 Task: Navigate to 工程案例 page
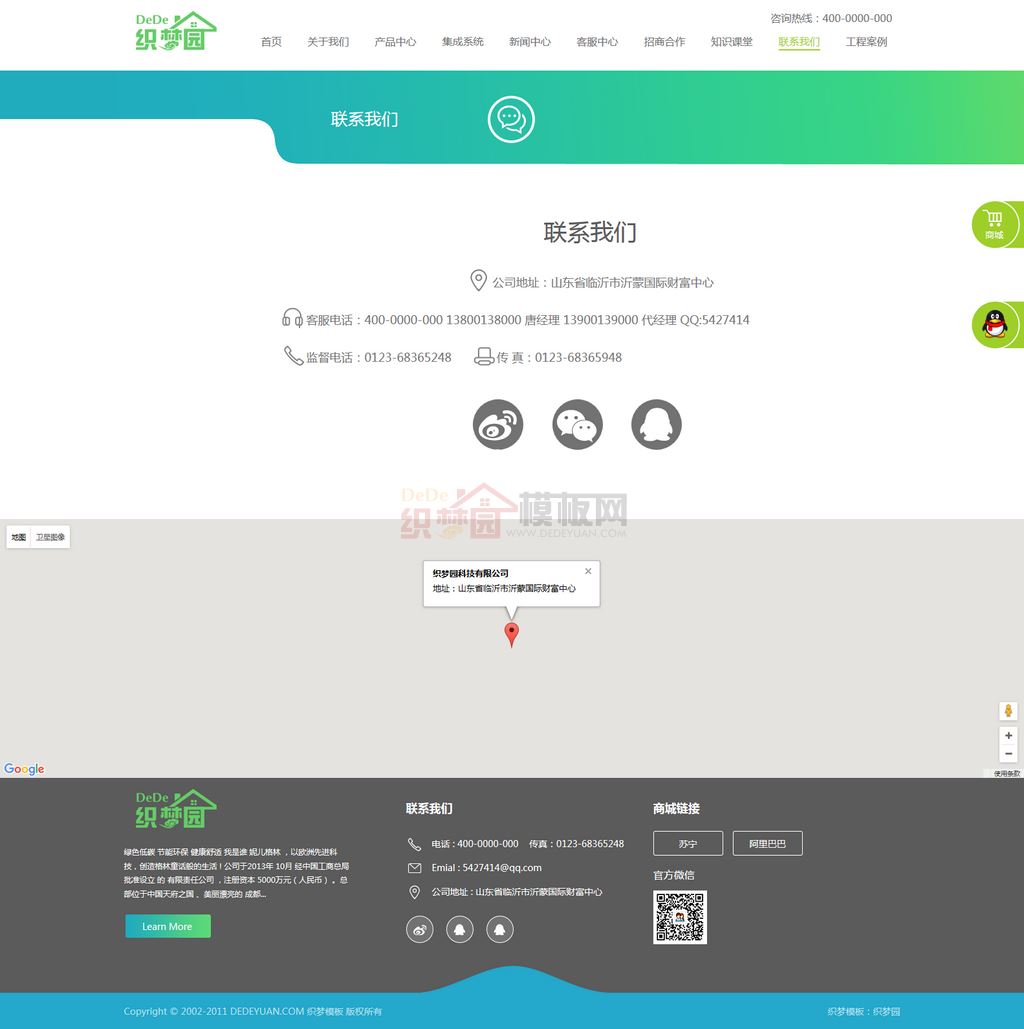coord(866,42)
